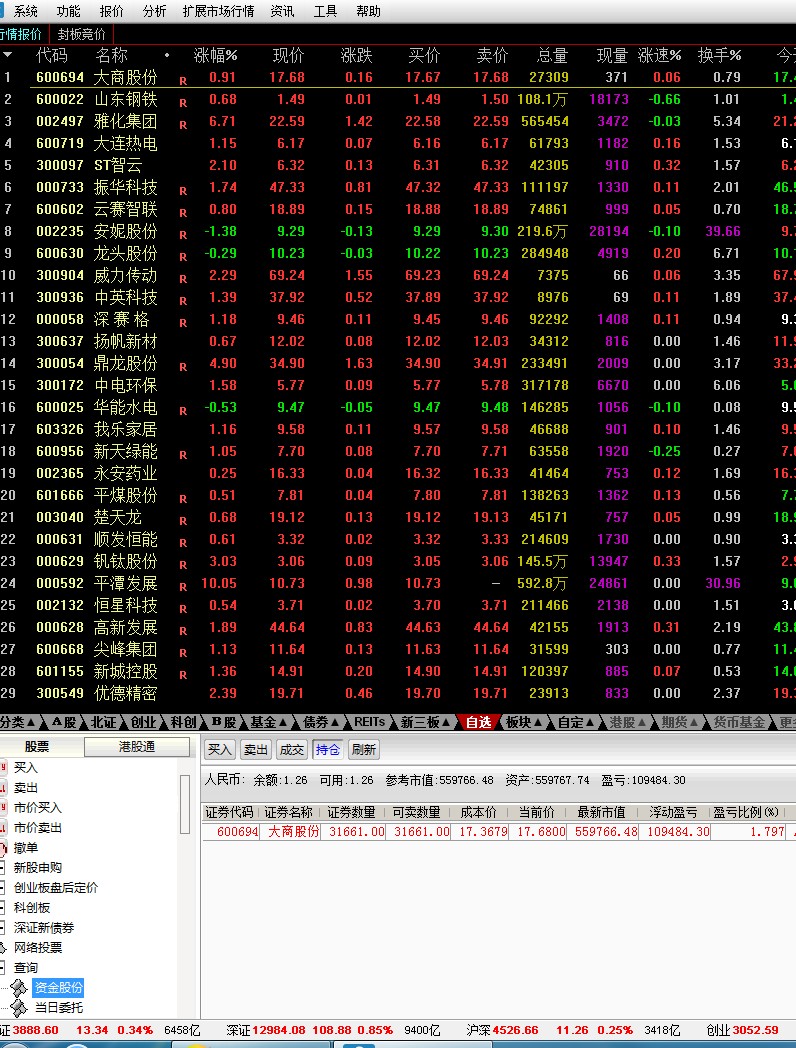Click the 买入 toolbar button
The width and height of the screenshot is (796, 1048).
point(219,749)
